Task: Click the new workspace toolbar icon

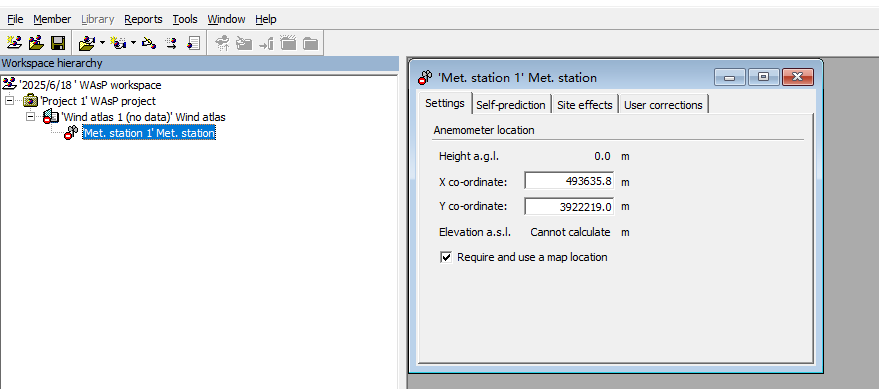Action: (15, 43)
